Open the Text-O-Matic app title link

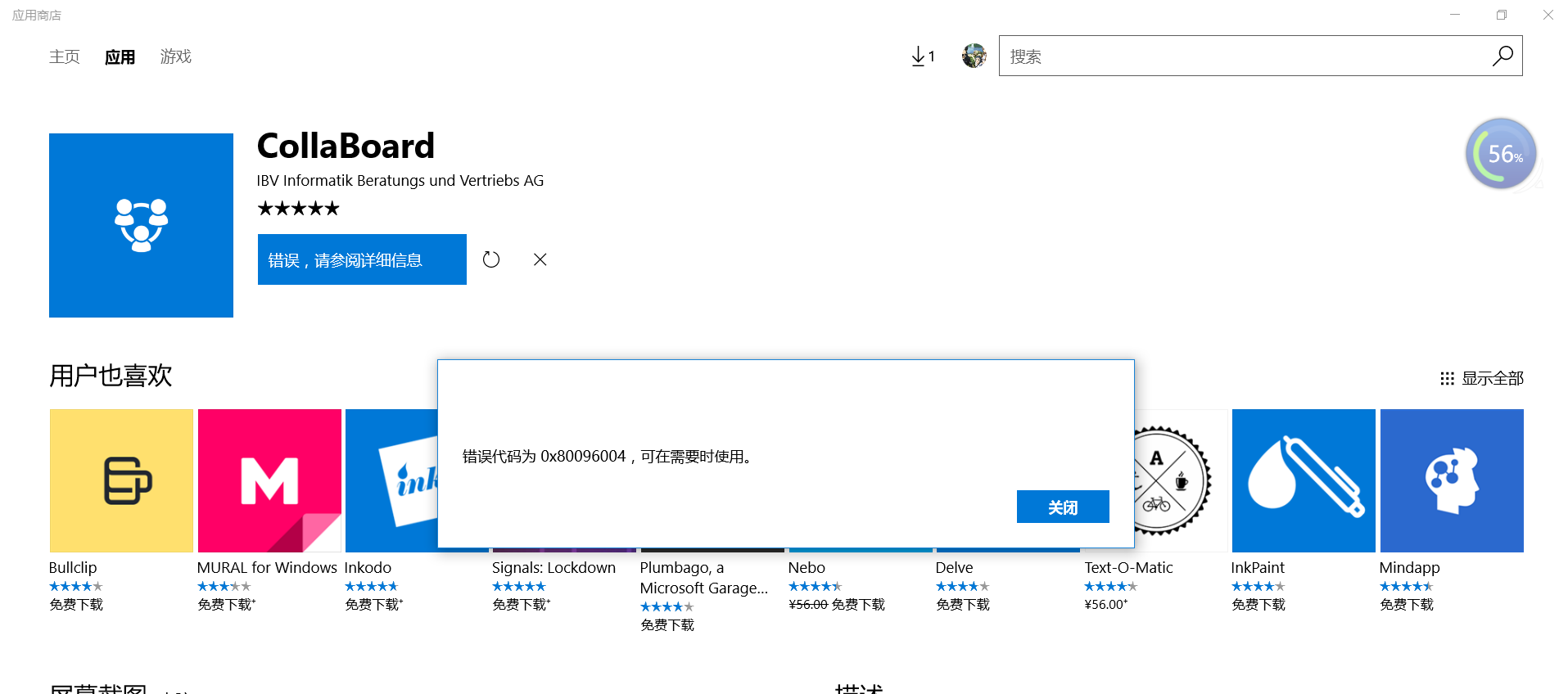1128,567
